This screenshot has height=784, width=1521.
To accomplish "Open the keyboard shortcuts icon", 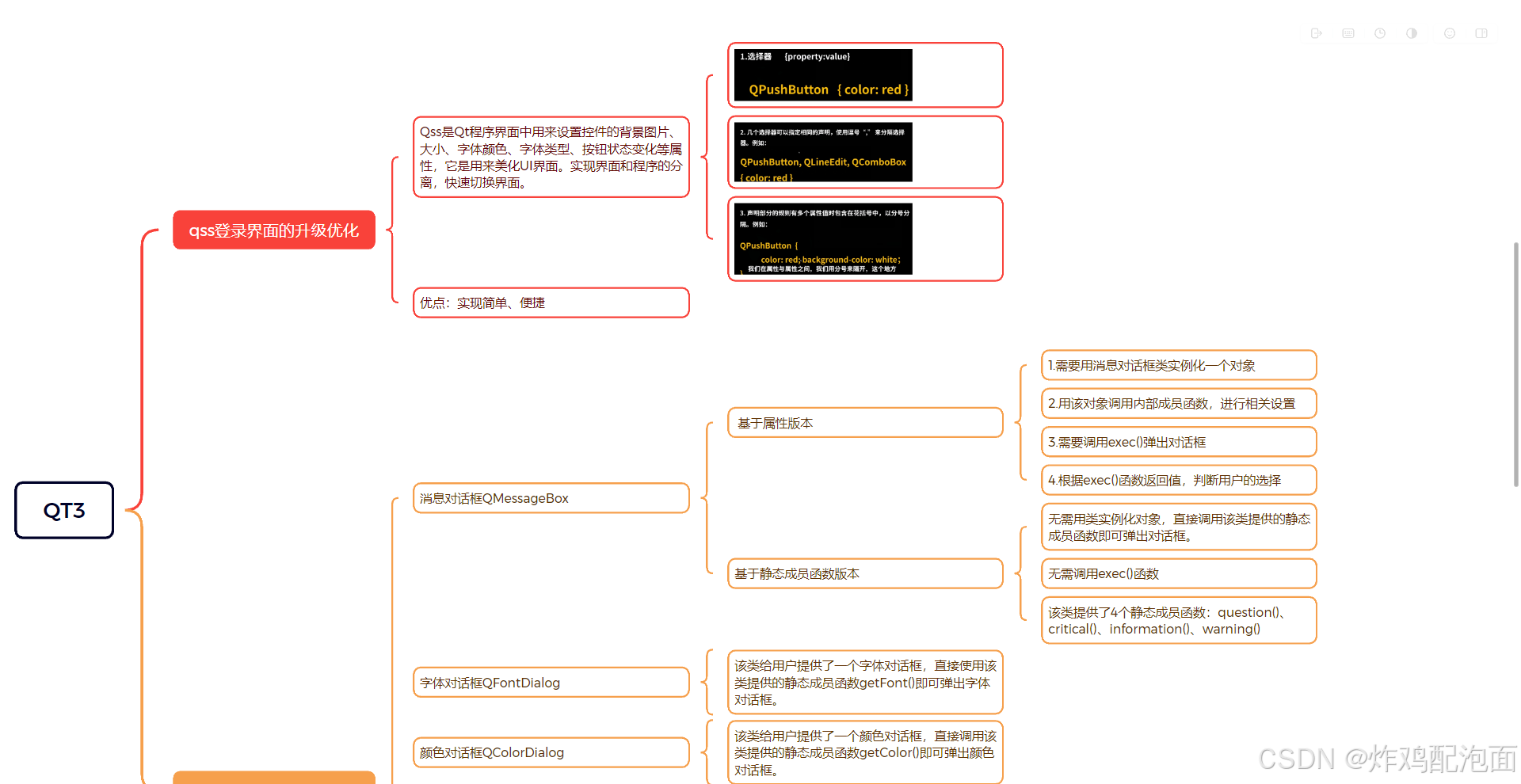I will [1348, 33].
